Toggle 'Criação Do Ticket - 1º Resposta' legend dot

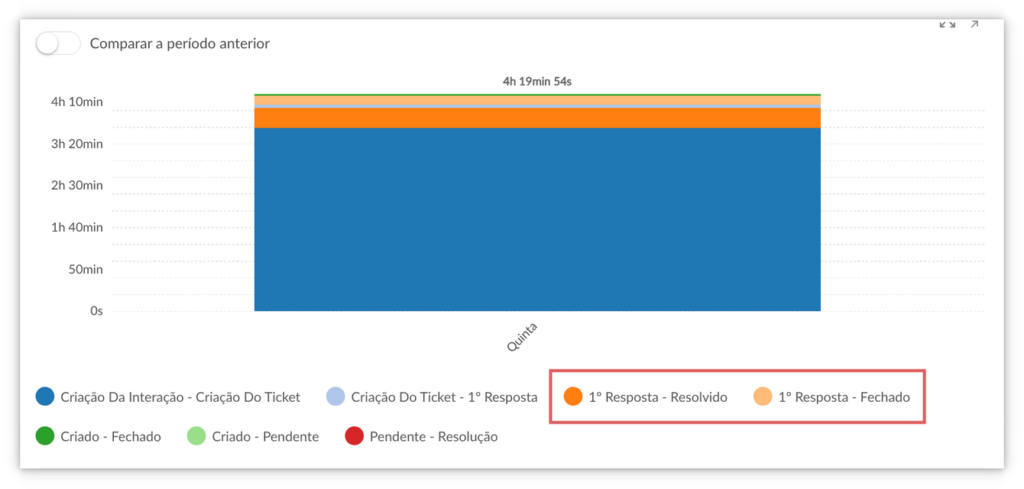[x=336, y=397]
